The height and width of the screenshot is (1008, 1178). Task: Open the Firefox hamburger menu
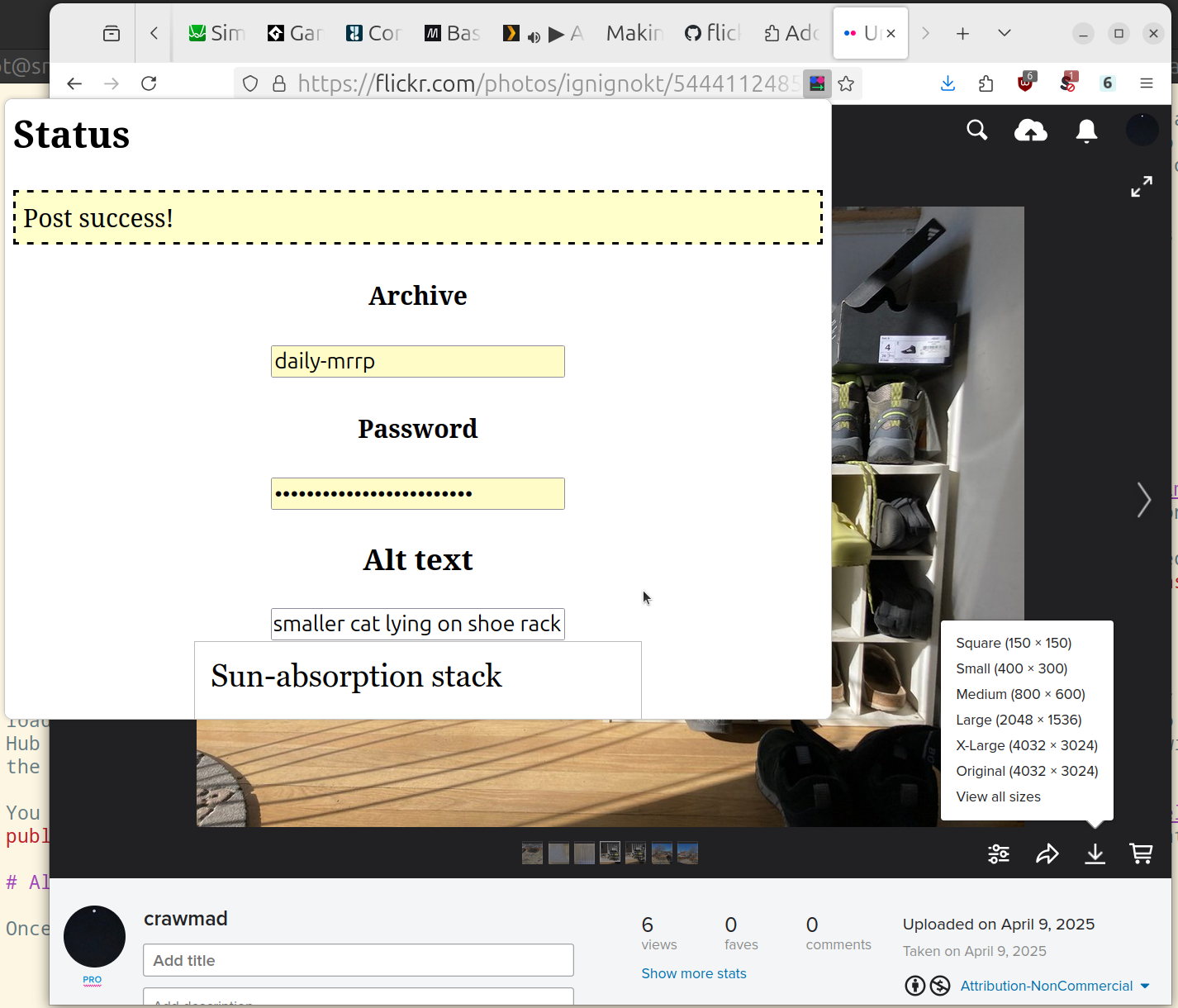click(1147, 83)
